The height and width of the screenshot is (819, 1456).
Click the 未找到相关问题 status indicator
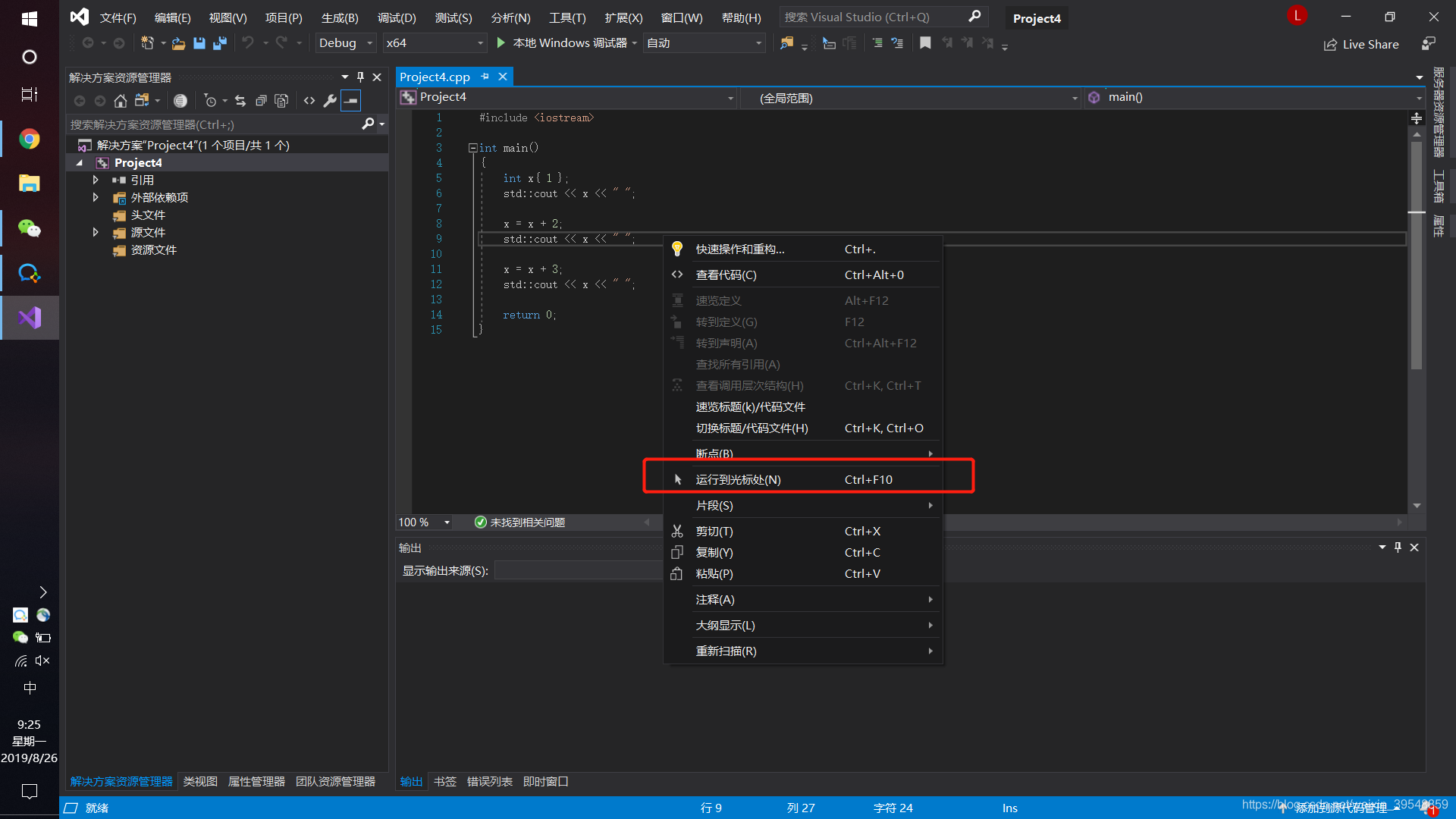click(x=519, y=522)
